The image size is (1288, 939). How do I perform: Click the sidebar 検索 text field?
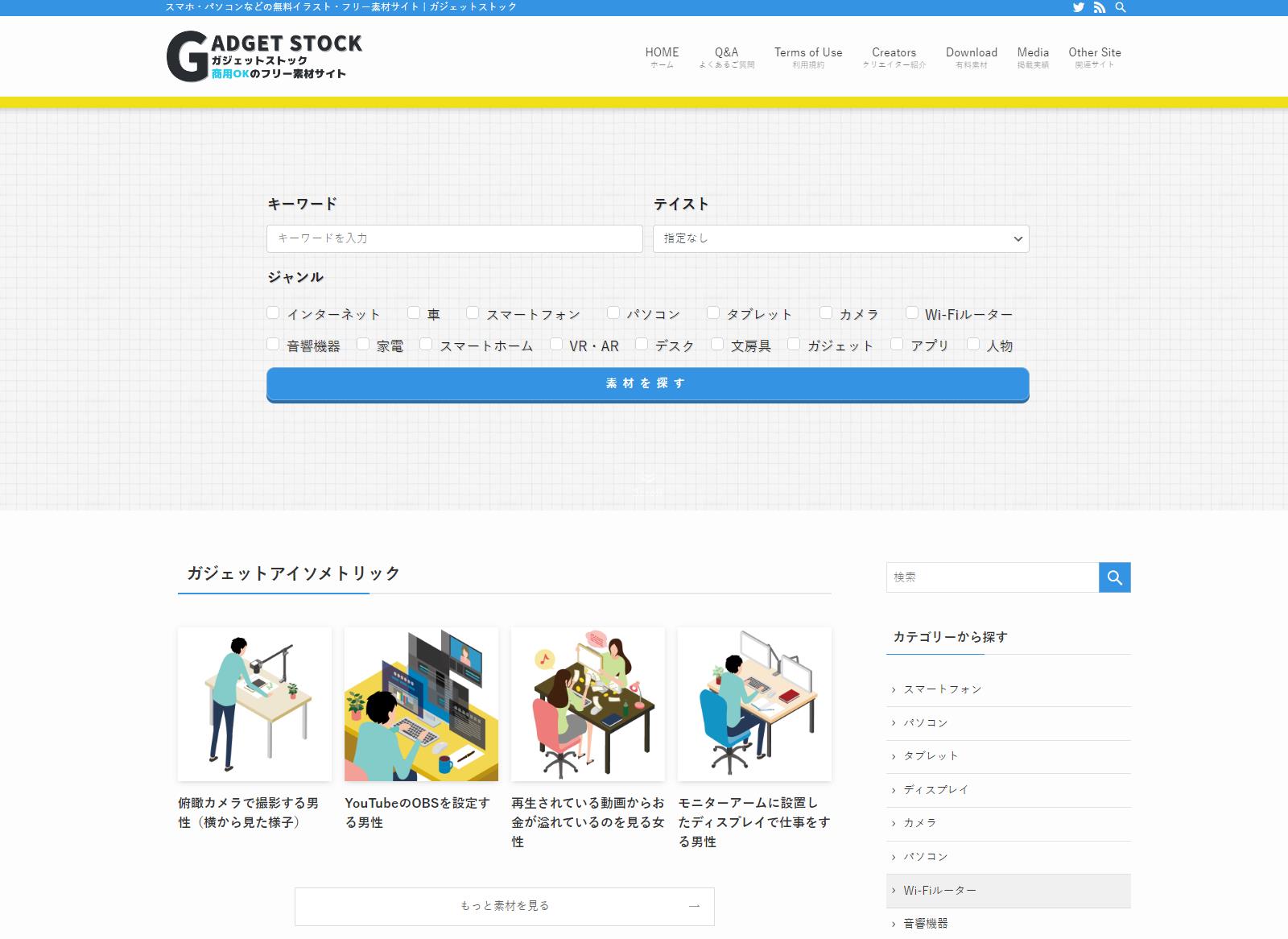992,577
